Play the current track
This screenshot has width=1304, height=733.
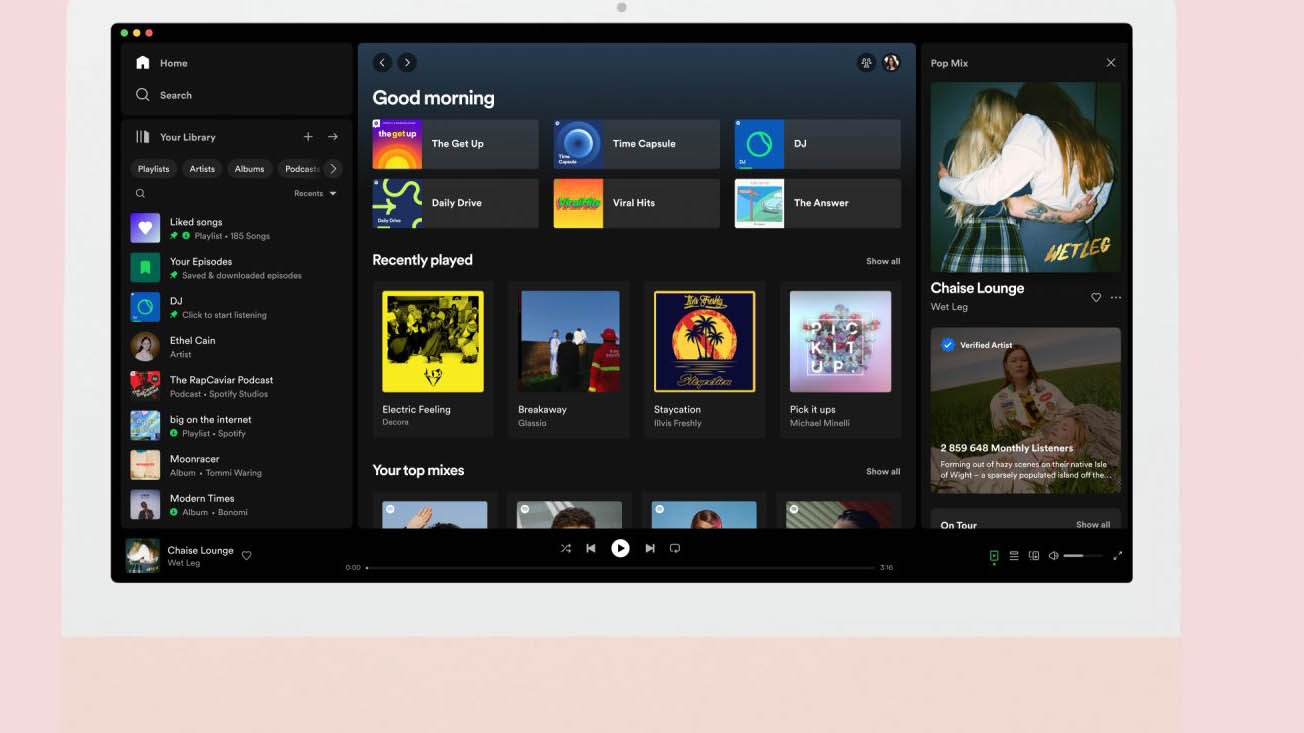[x=620, y=548]
